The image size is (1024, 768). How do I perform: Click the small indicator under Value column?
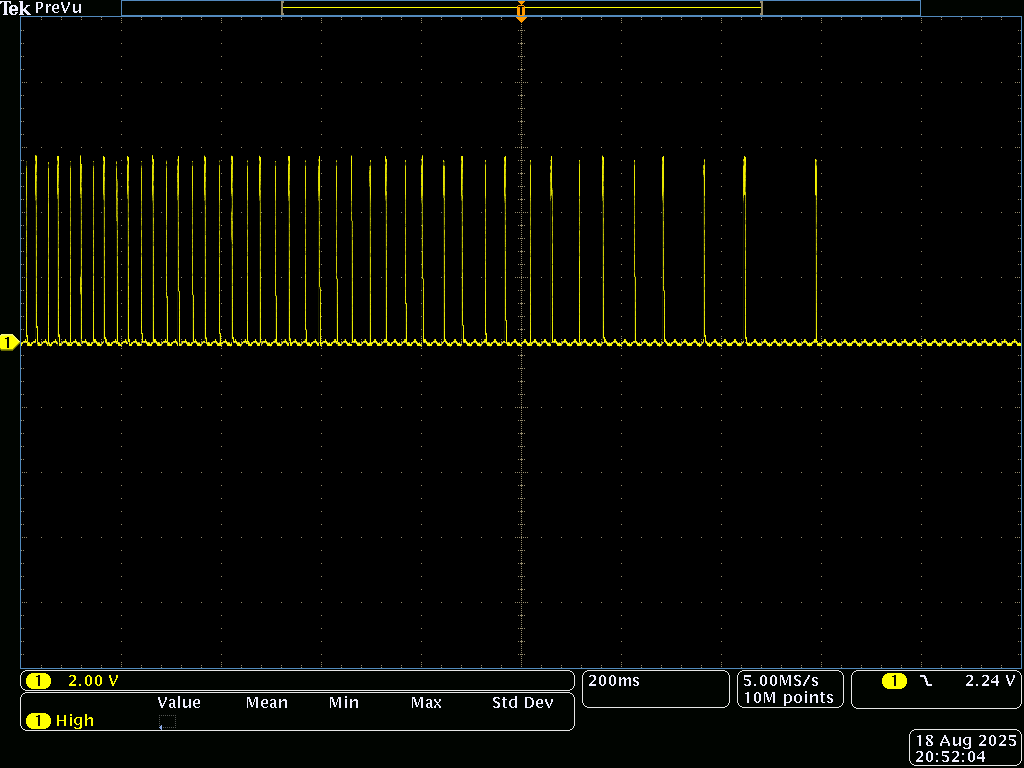[x=167, y=721]
